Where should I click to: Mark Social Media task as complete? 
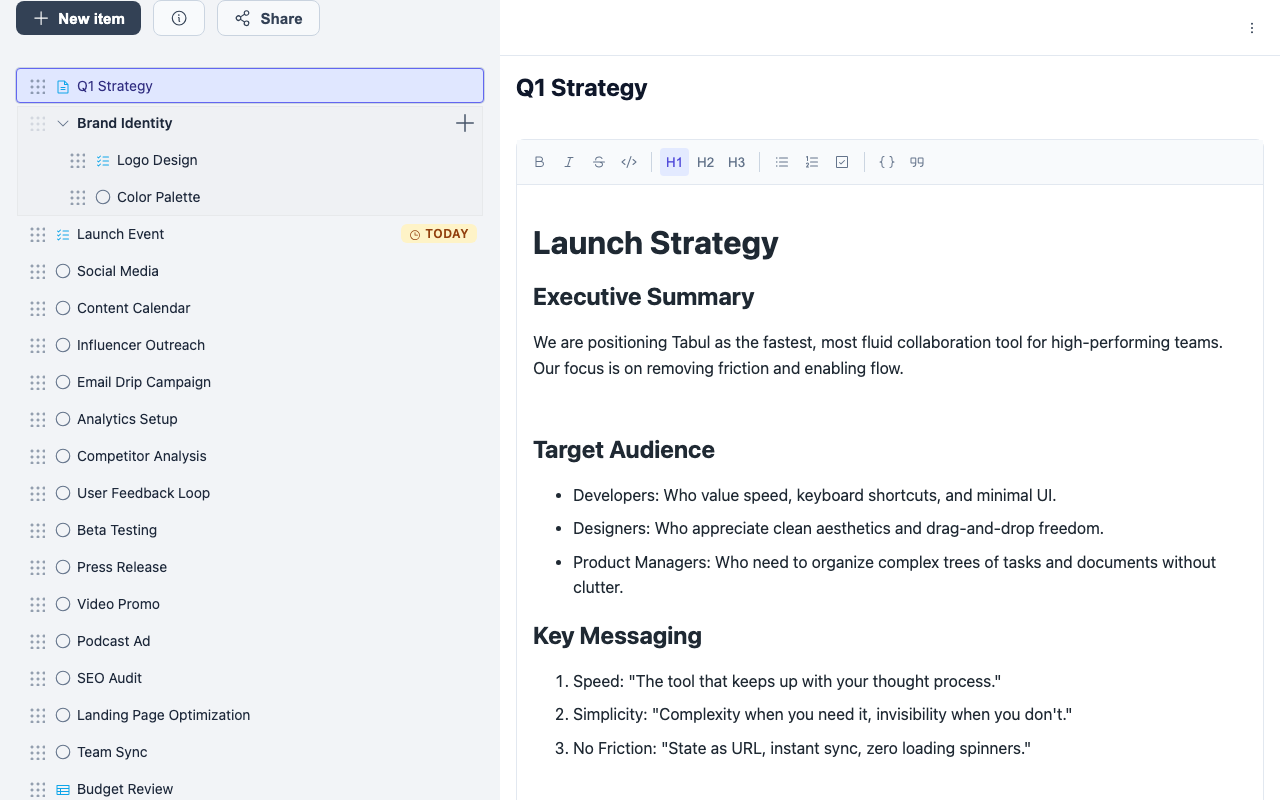click(x=63, y=271)
